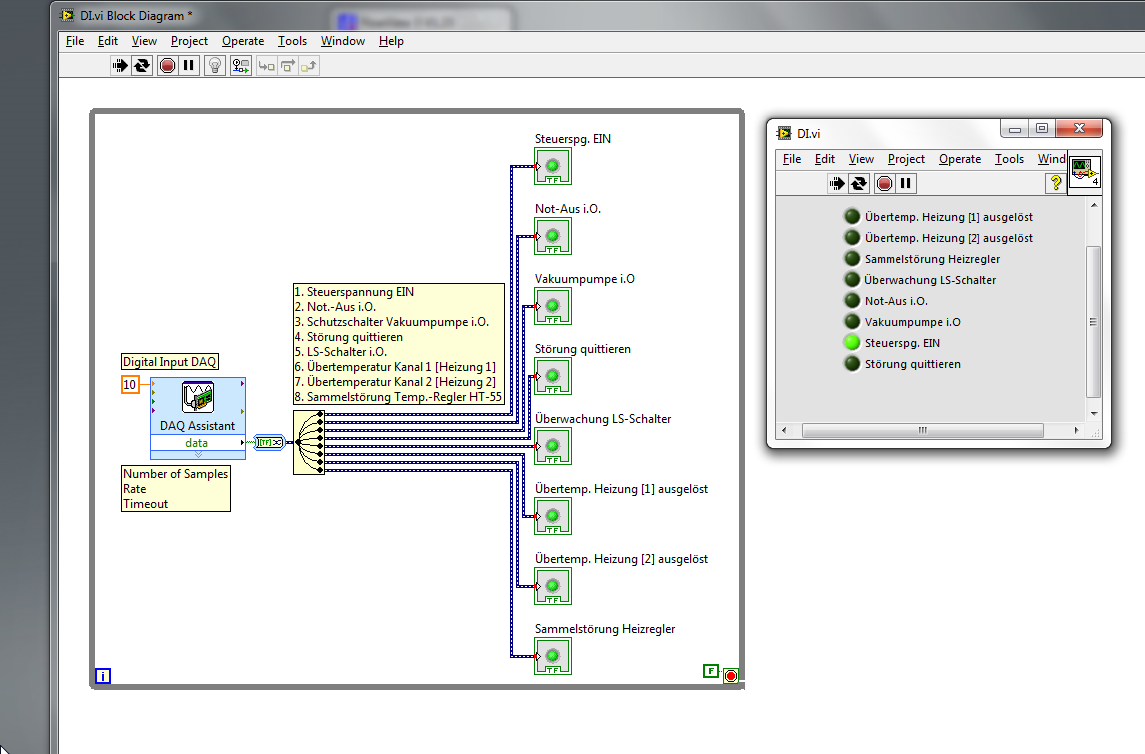
Task: Toggle Highlight Execution light bulb
Action: pos(214,66)
